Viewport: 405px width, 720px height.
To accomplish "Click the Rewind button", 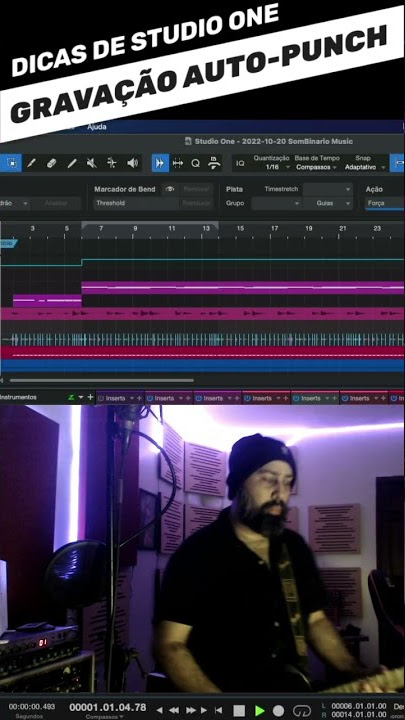I will tap(174, 710).
